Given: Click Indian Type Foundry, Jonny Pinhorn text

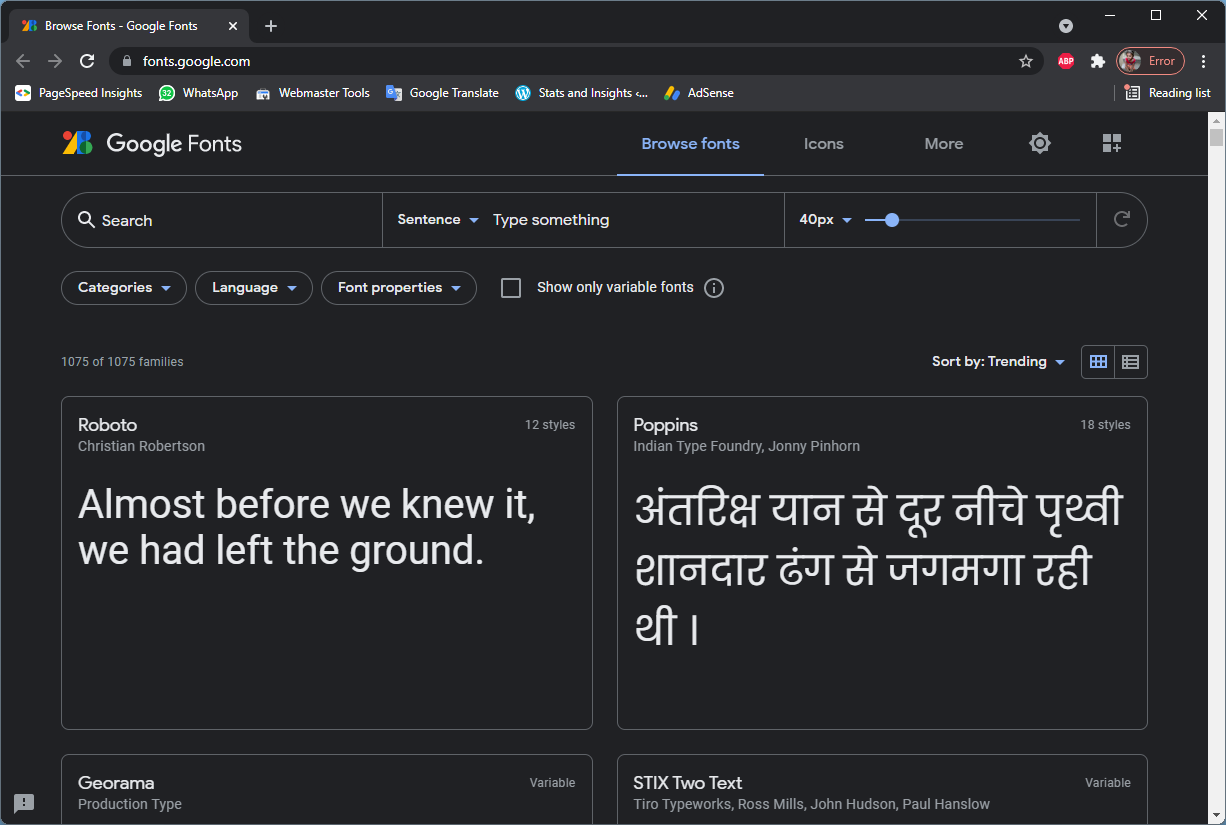Looking at the screenshot, I should (746, 447).
